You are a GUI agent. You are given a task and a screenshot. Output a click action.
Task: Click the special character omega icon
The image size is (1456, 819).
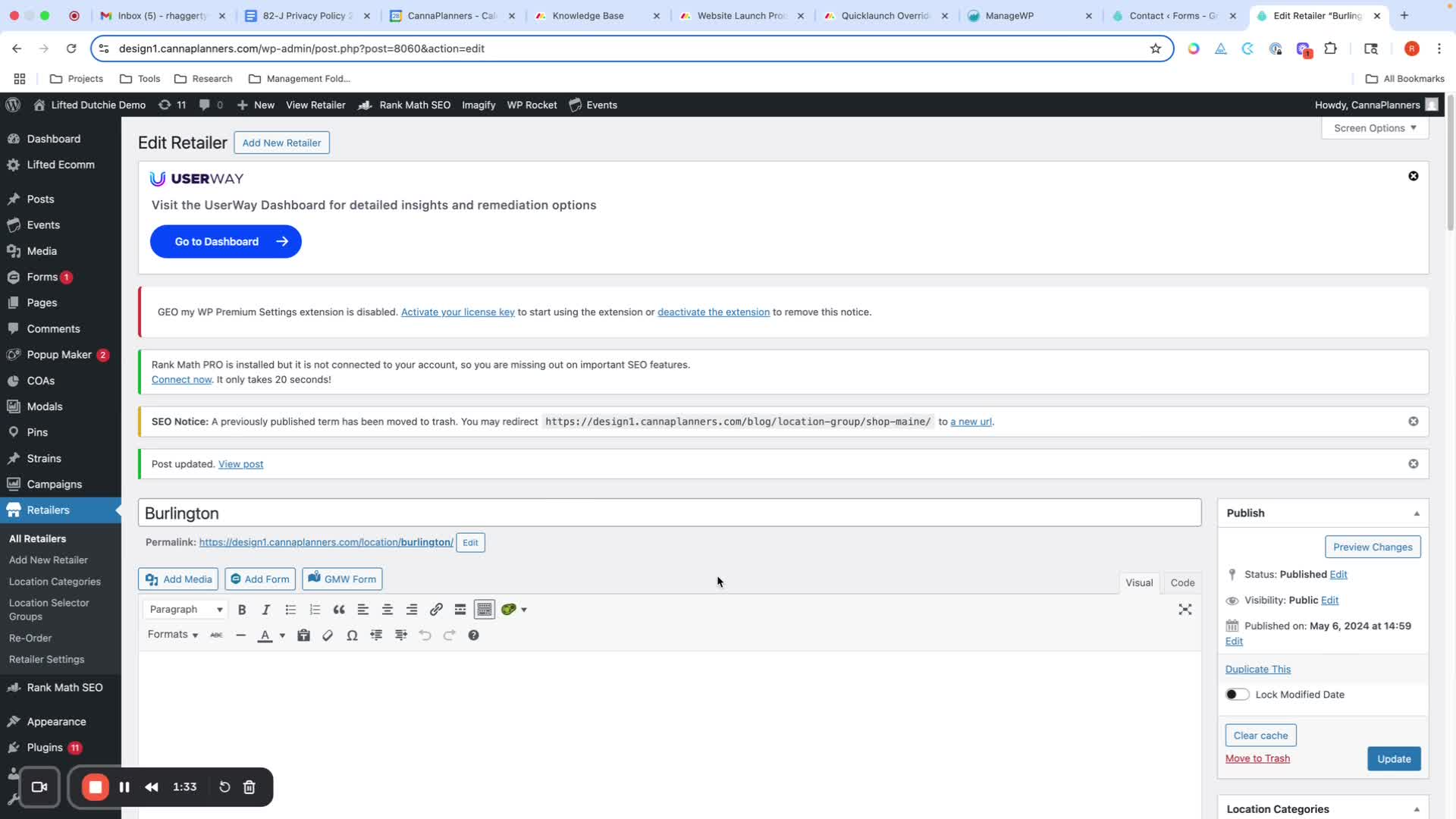[x=352, y=635]
